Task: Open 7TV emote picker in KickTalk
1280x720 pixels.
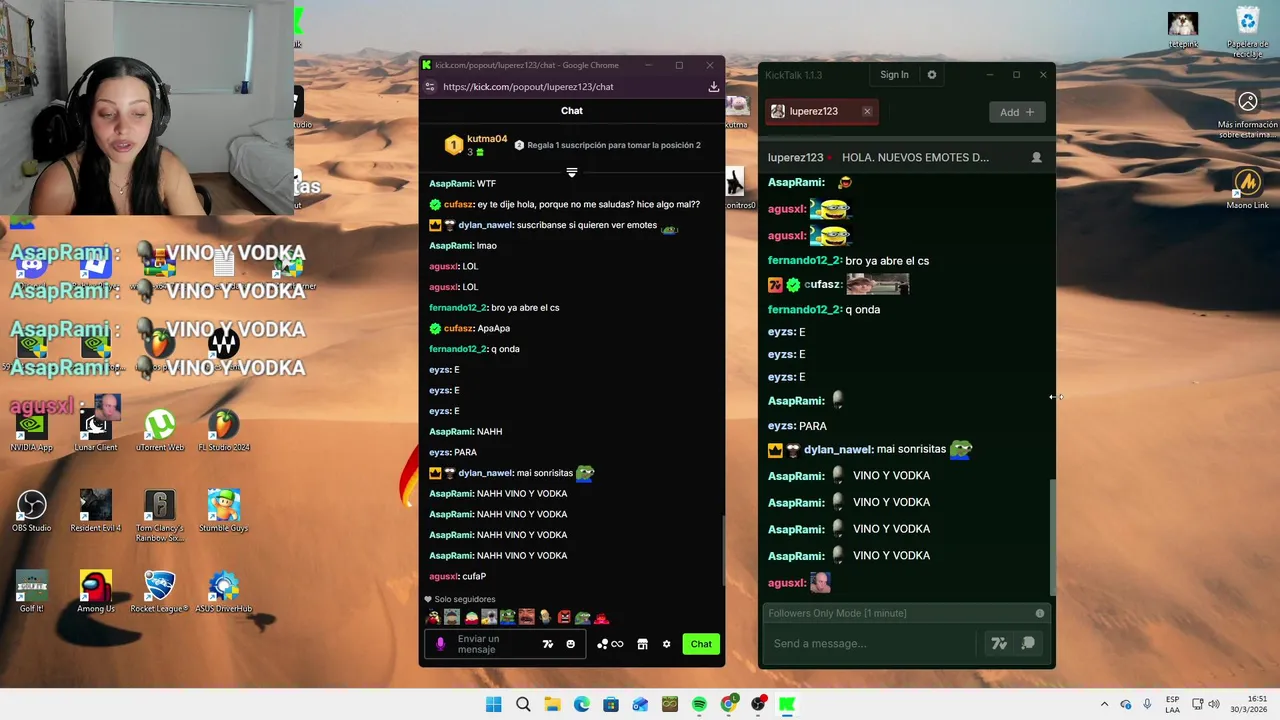Action: tap(998, 643)
